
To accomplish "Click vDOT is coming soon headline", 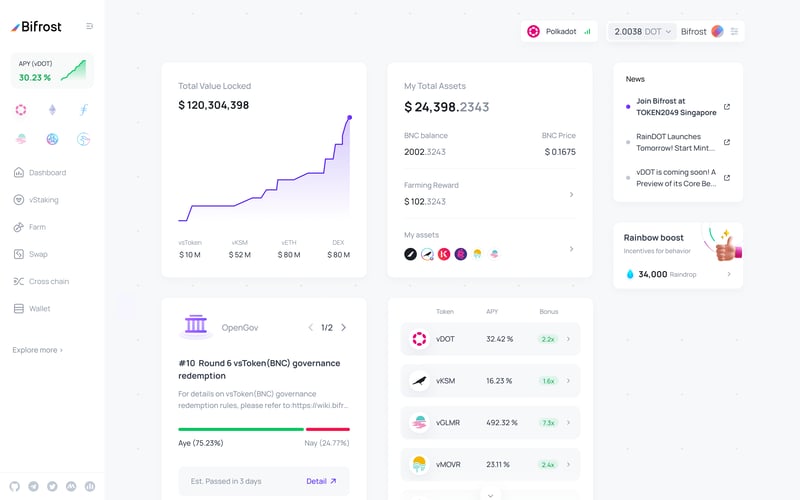I will pos(676,178).
